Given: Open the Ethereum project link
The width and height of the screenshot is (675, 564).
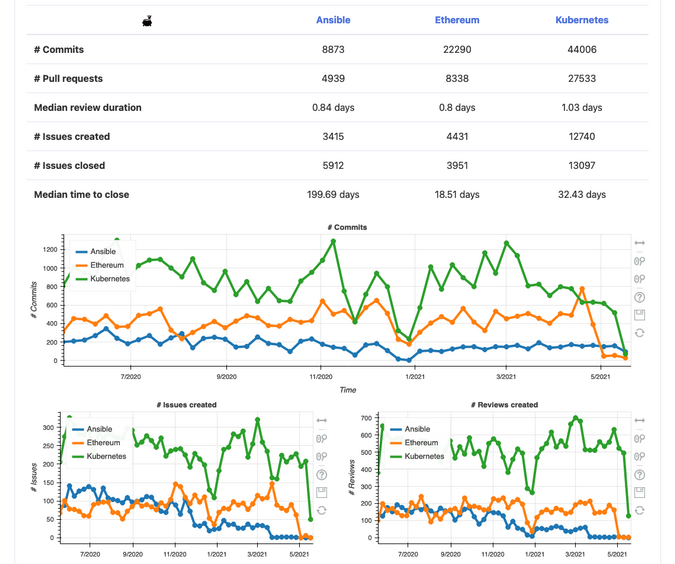Looking at the screenshot, I should point(457,20).
